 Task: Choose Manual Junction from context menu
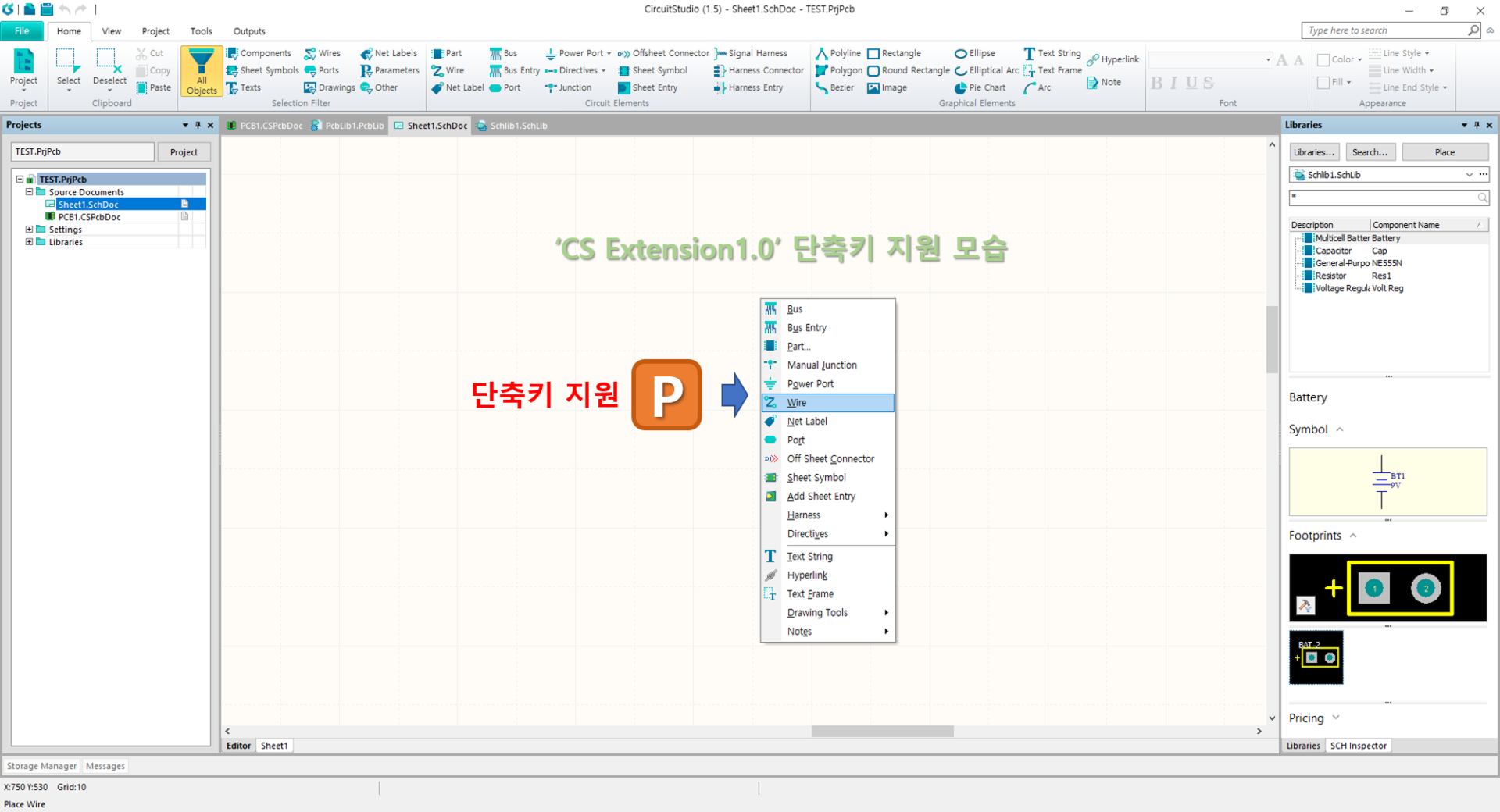[828, 365]
